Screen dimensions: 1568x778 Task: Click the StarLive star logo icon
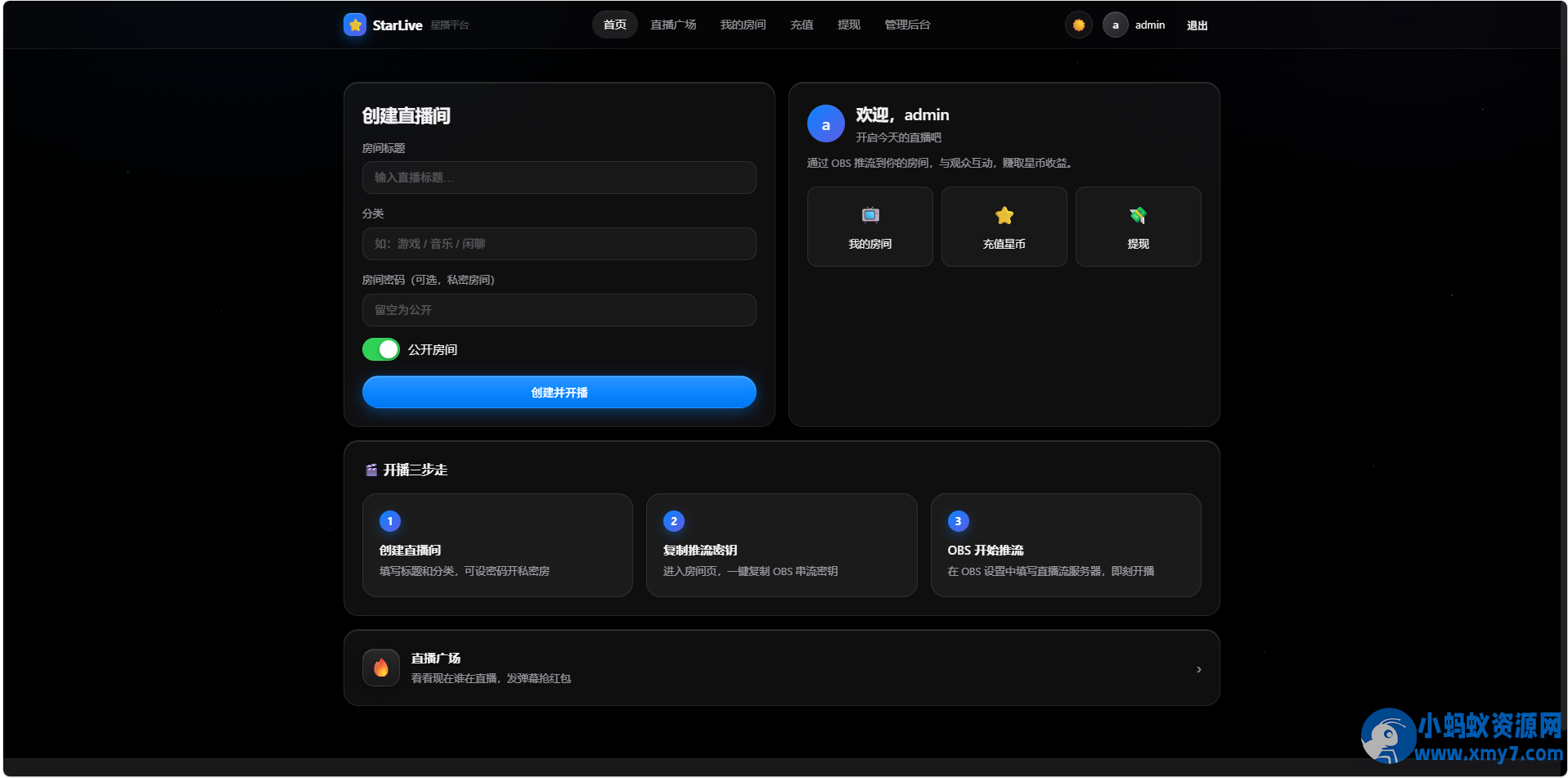pos(355,25)
